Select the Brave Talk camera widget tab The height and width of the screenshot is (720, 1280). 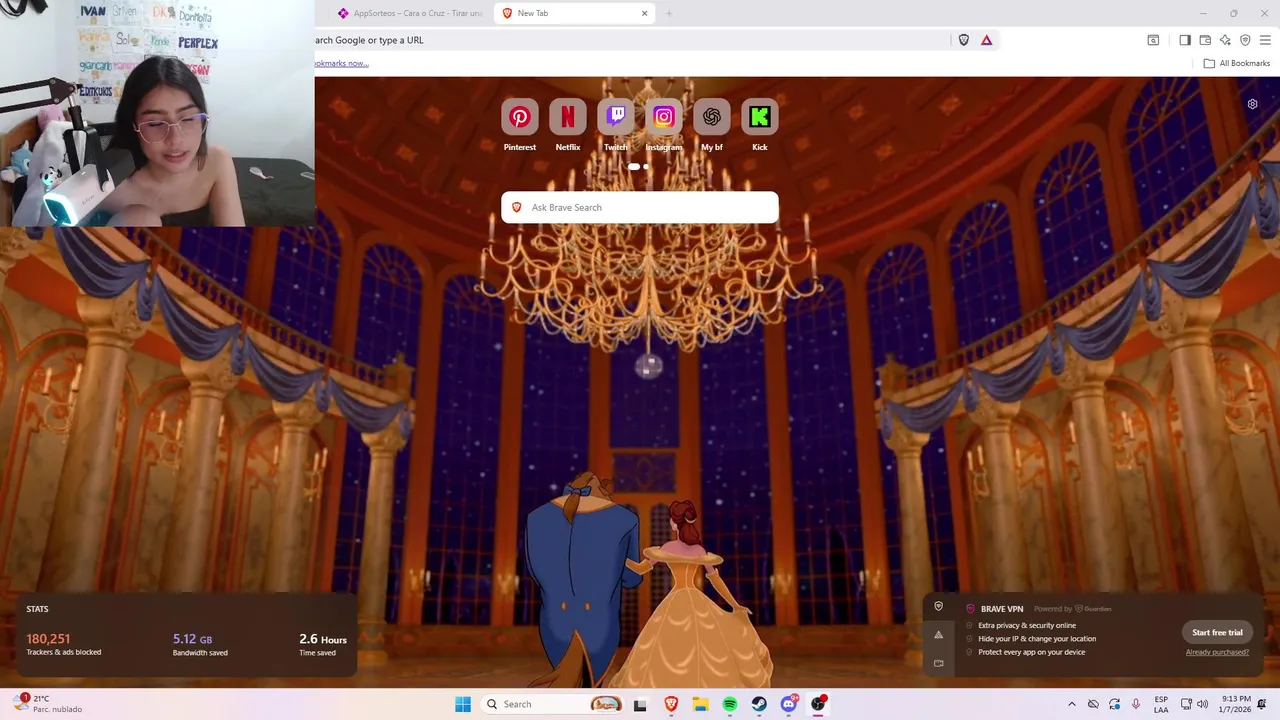coord(938,663)
